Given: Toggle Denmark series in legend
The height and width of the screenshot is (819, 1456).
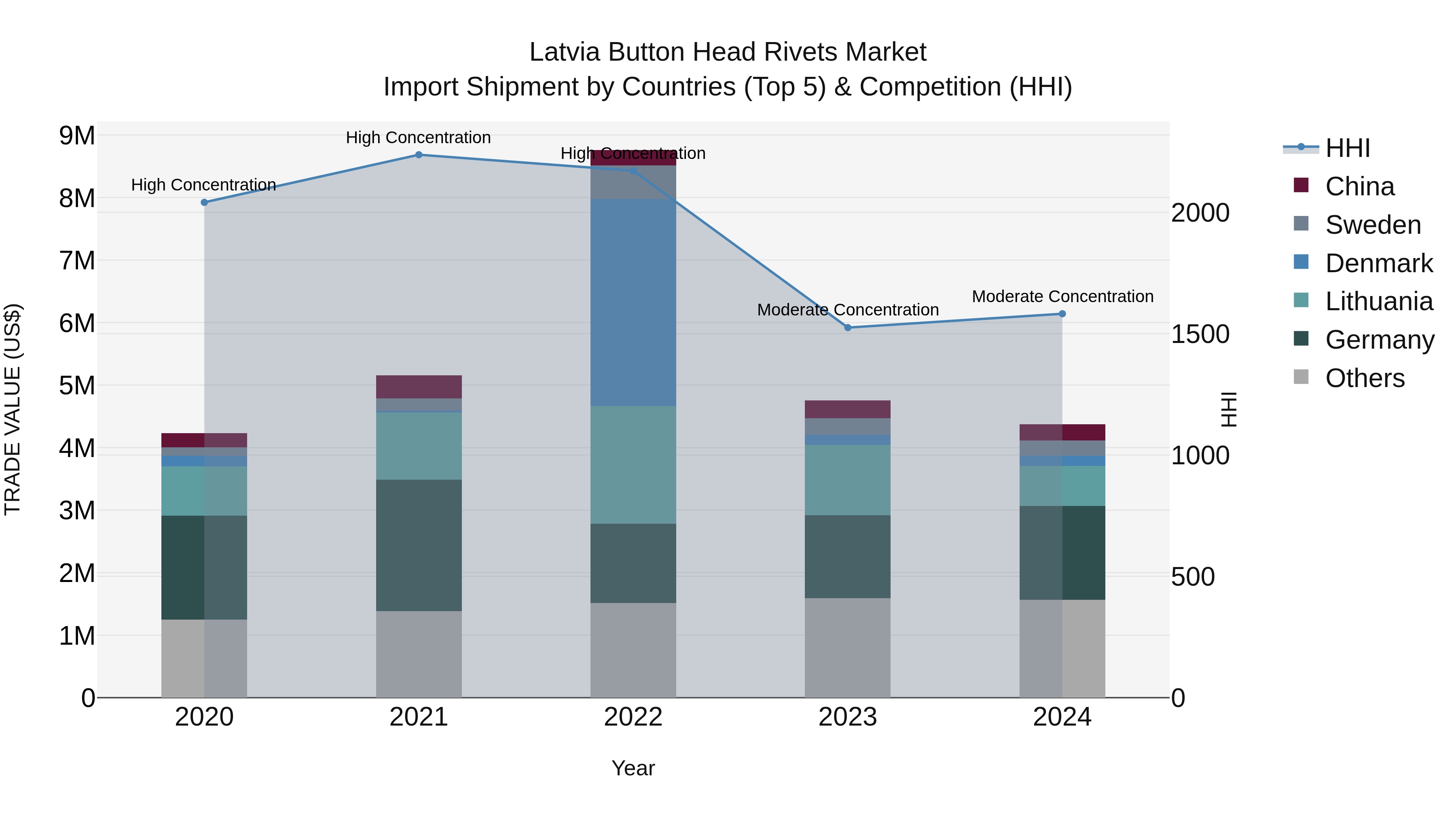Looking at the screenshot, I should coord(1363,263).
